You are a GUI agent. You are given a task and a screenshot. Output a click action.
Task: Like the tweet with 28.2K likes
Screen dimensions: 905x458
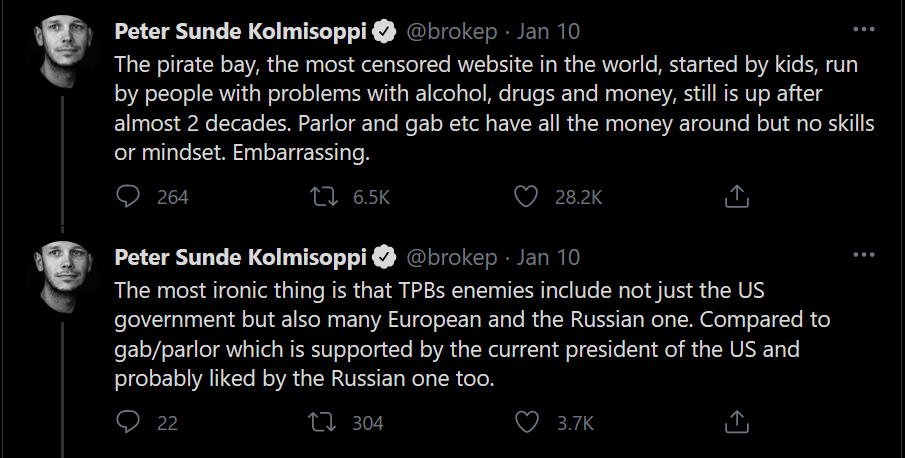tap(526, 197)
